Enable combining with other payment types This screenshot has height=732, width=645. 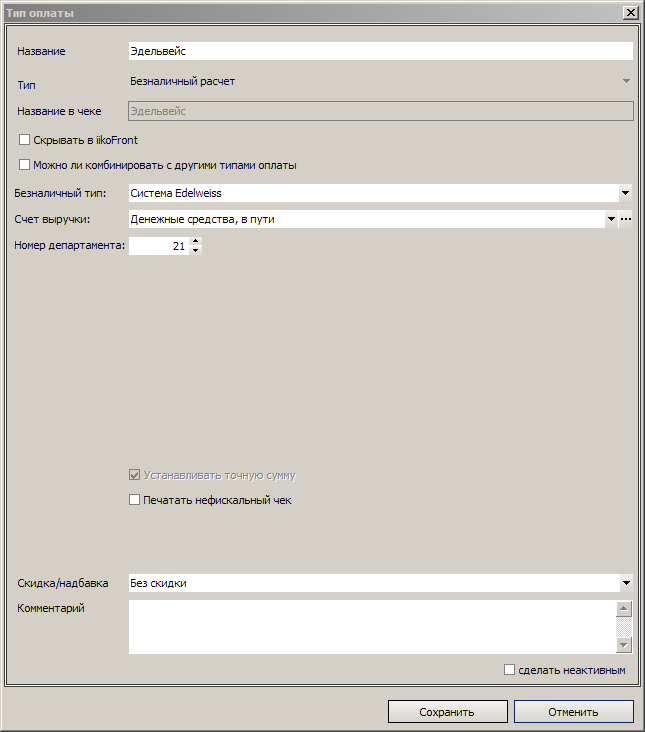(24, 165)
